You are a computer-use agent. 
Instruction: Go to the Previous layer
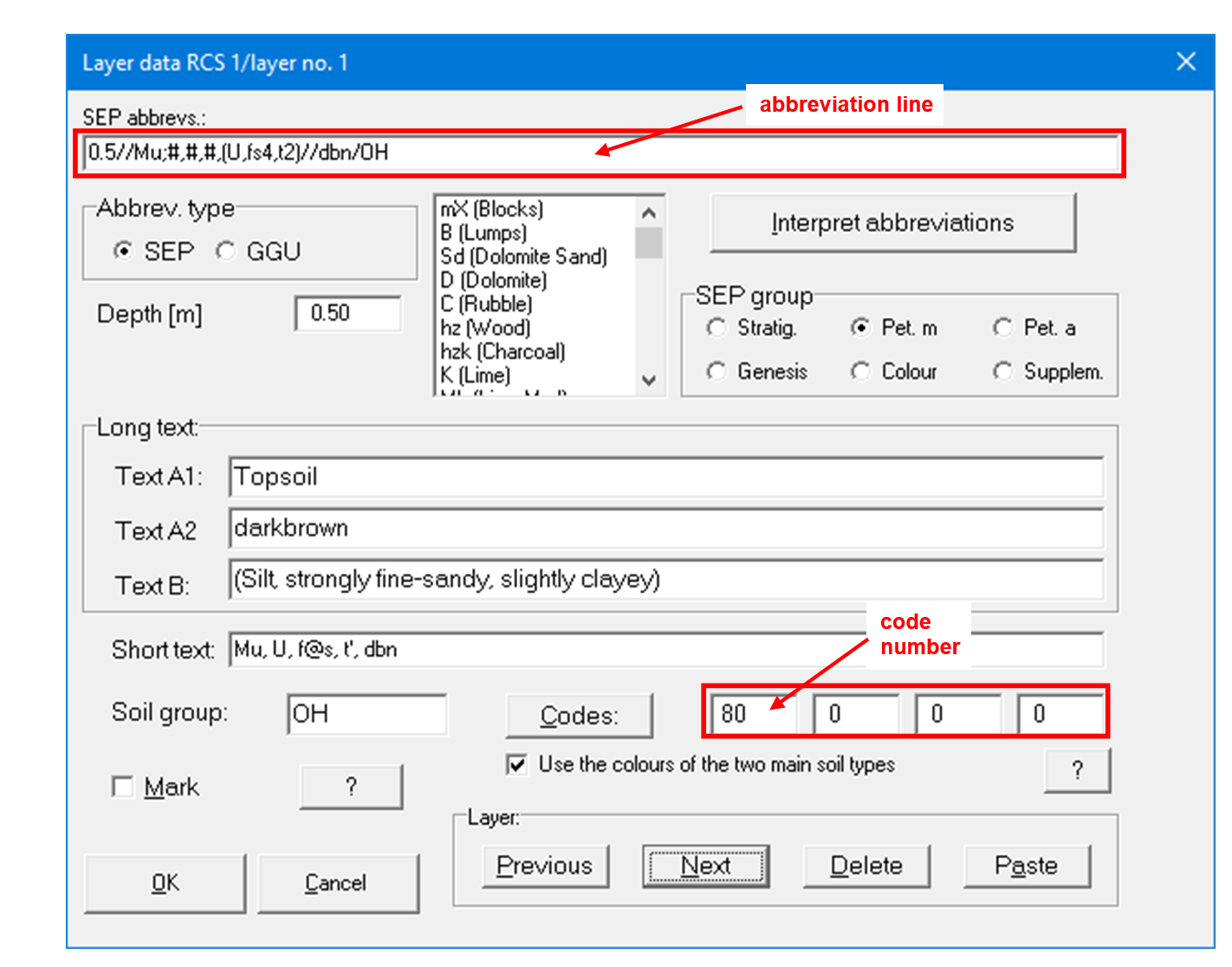(544, 866)
